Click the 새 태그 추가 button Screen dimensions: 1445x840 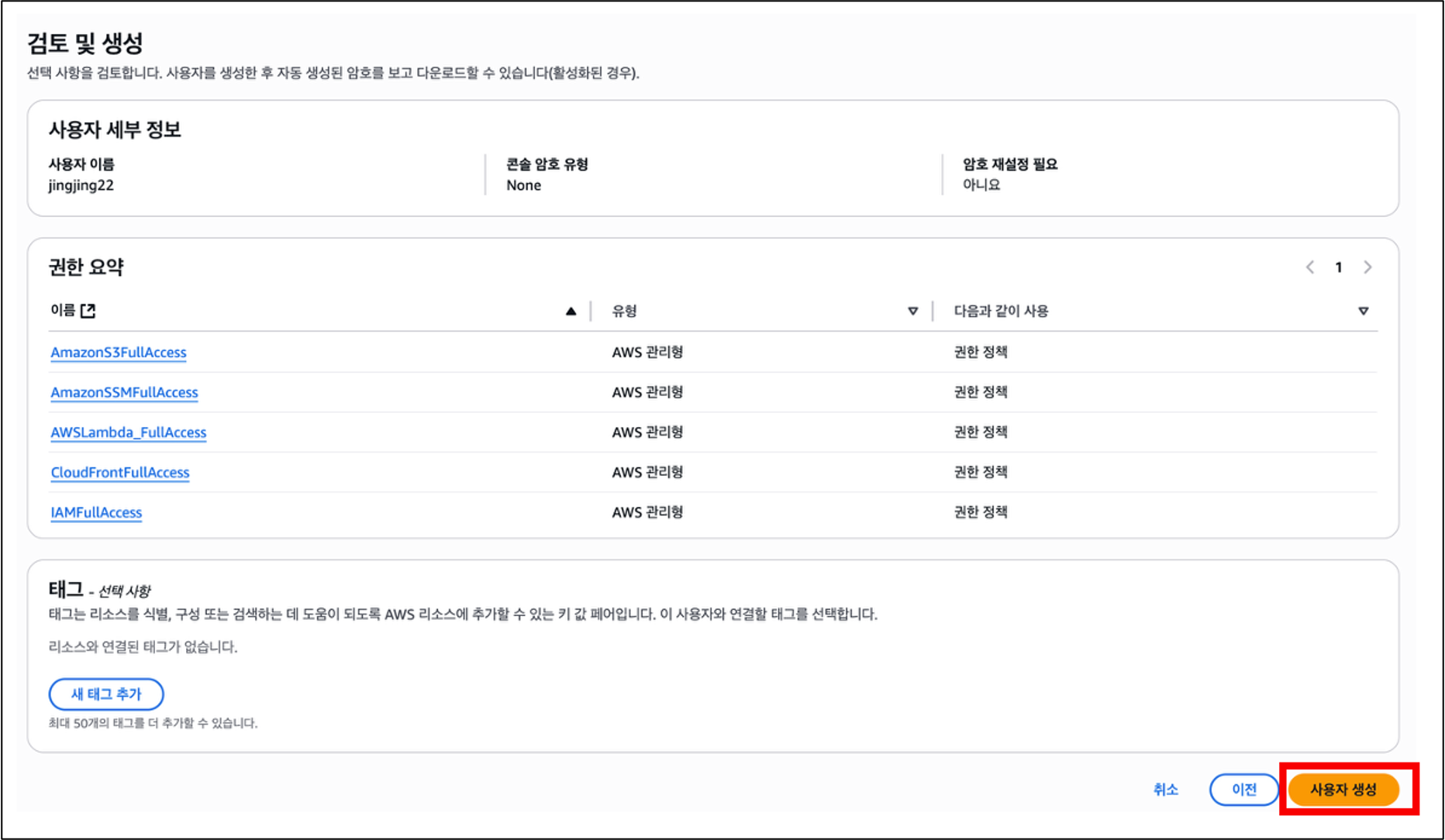pyautogui.click(x=106, y=694)
